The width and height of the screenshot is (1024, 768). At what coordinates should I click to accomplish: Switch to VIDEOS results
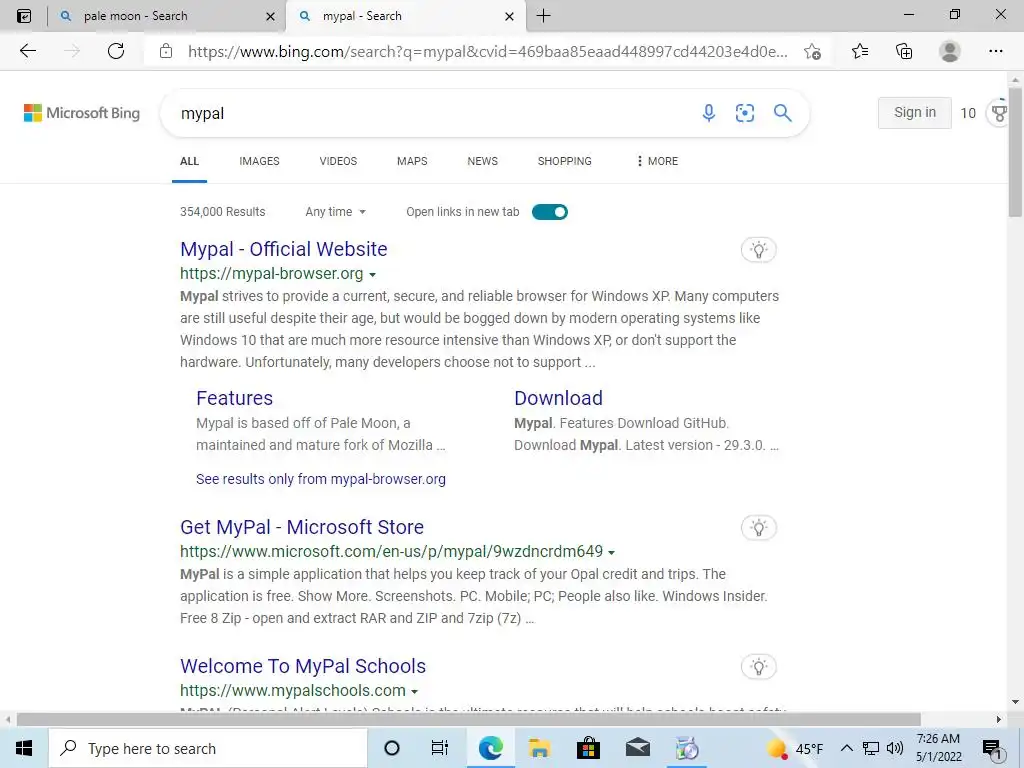click(x=338, y=161)
